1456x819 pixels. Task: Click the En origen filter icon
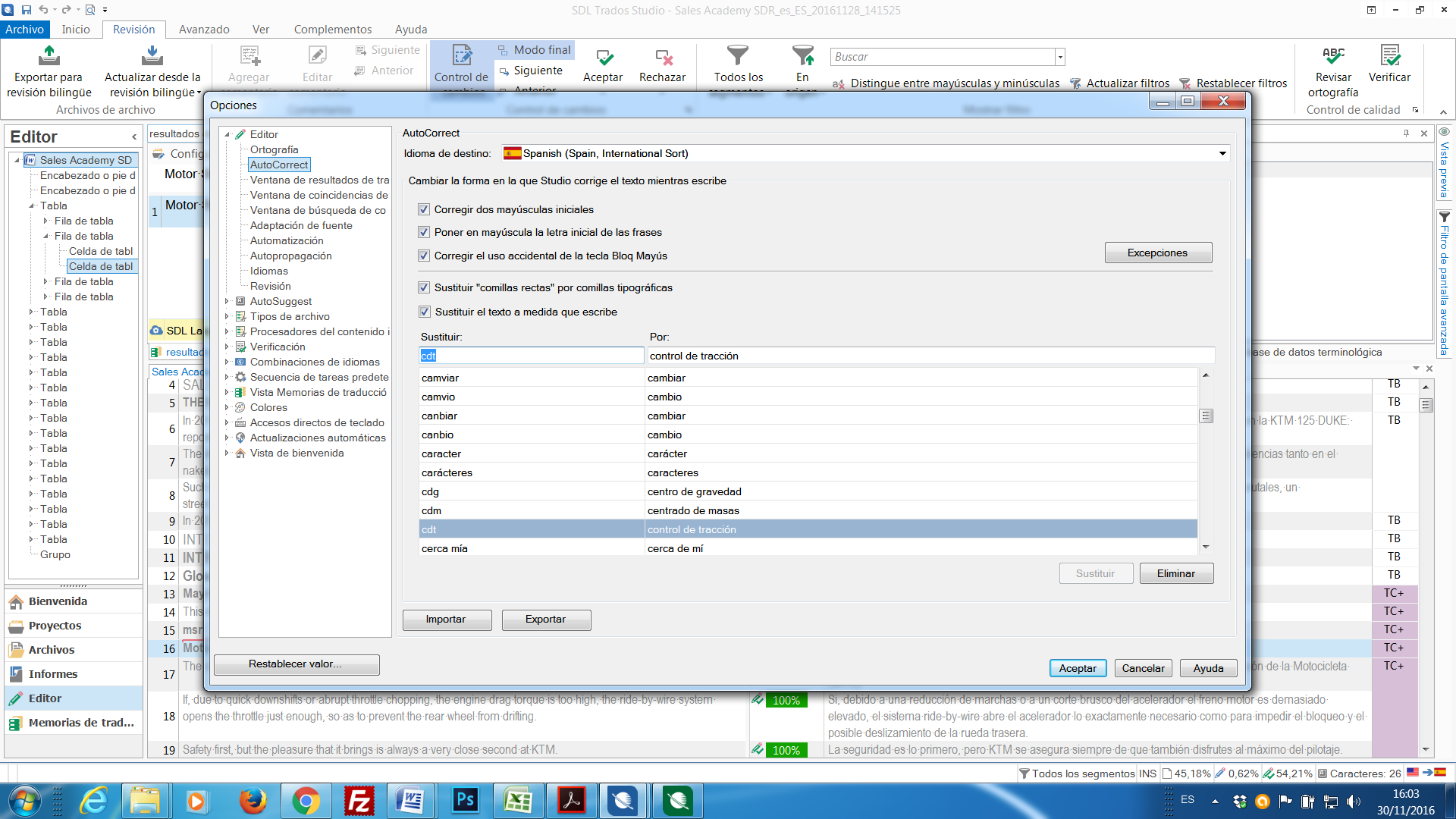click(x=802, y=55)
